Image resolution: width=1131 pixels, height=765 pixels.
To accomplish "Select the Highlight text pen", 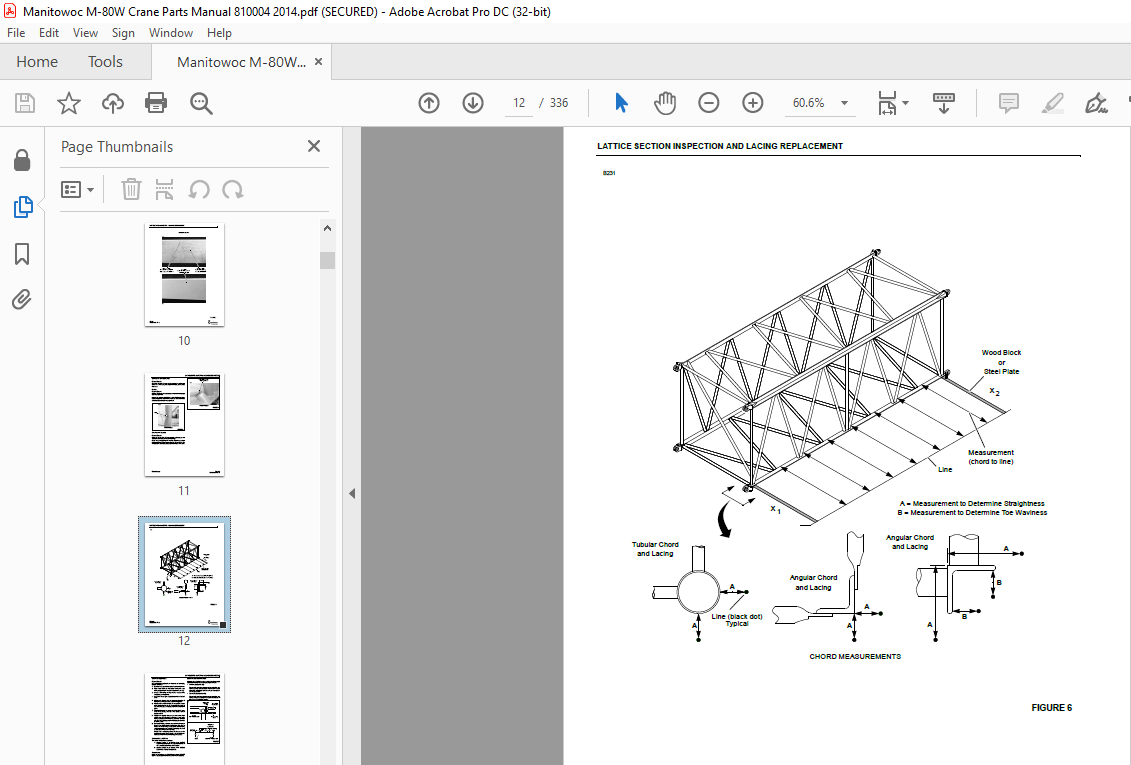I will [x=1052, y=103].
